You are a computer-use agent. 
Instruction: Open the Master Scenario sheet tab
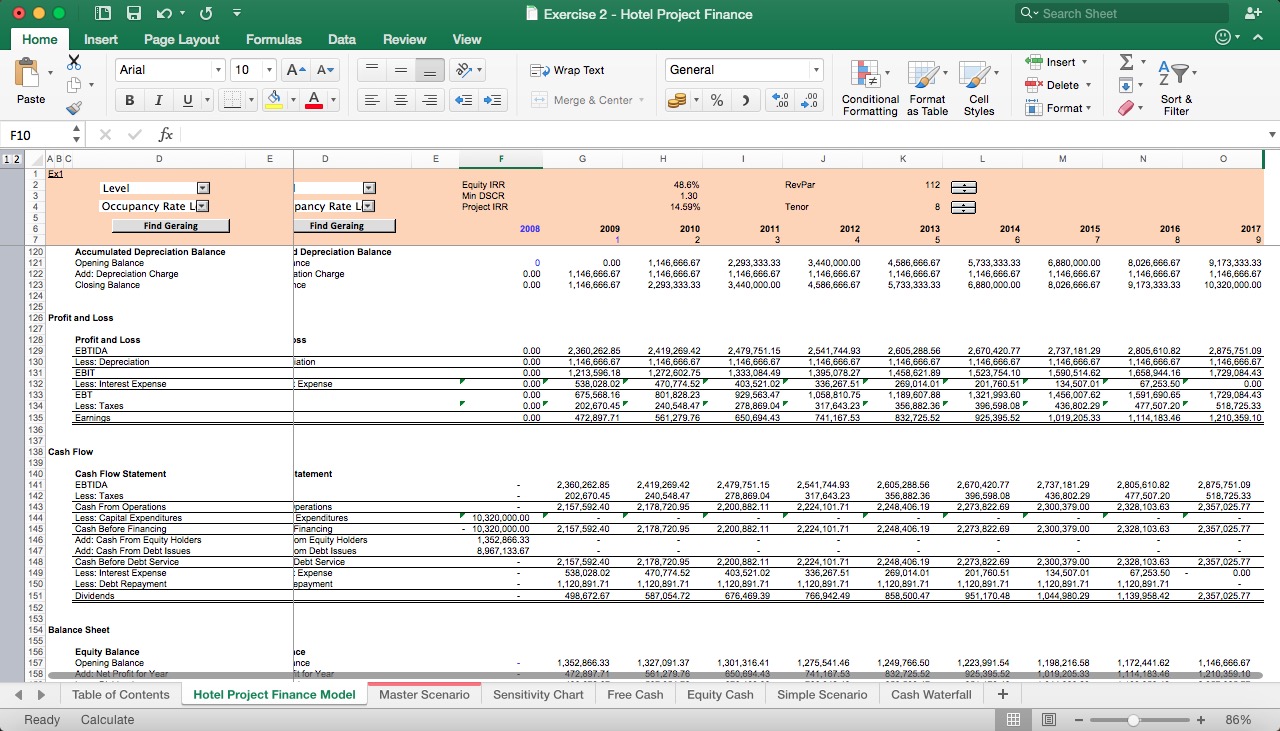[x=424, y=694]
